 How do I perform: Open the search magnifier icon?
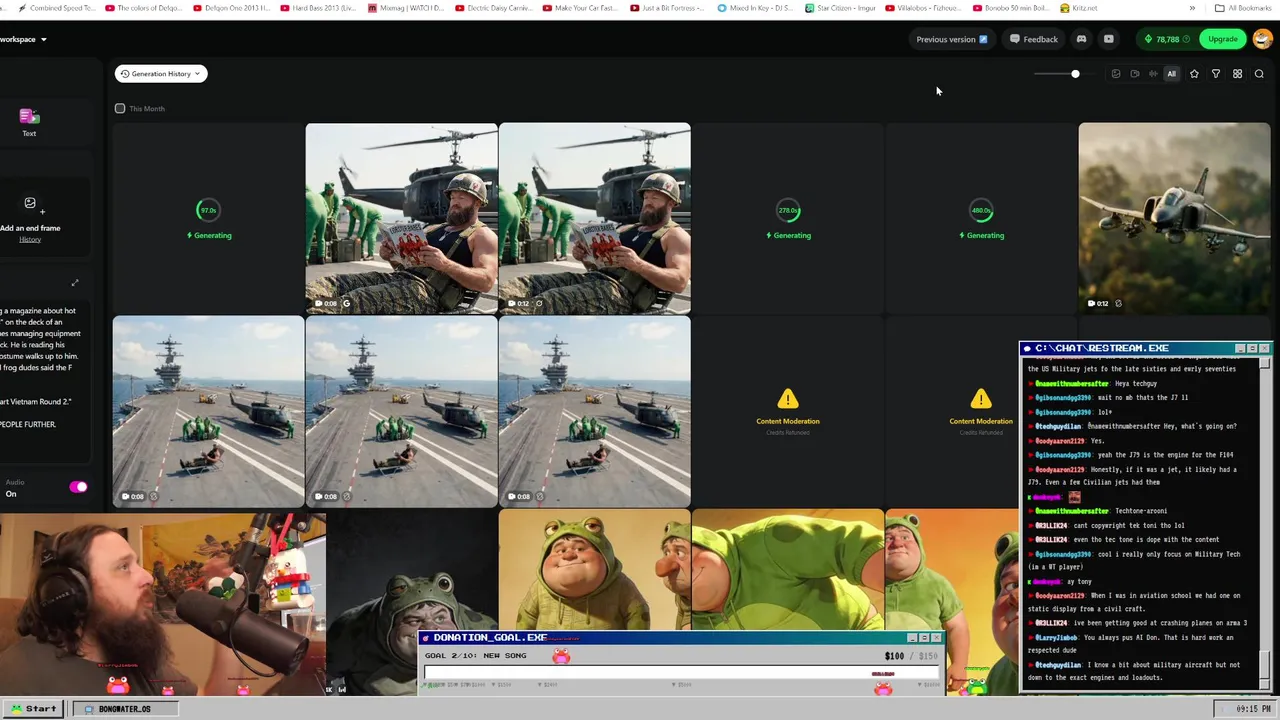(x=1259, y=74)
